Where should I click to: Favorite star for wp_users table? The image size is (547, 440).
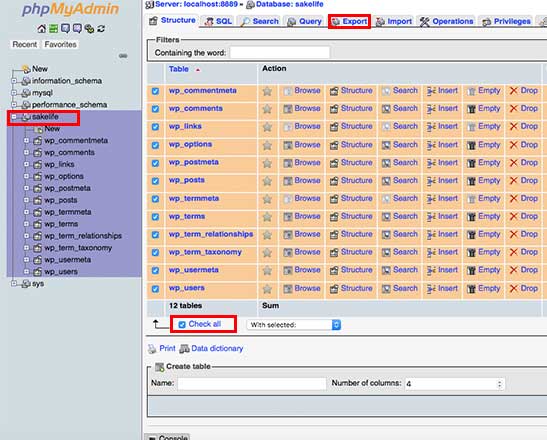tap(267, 289)
